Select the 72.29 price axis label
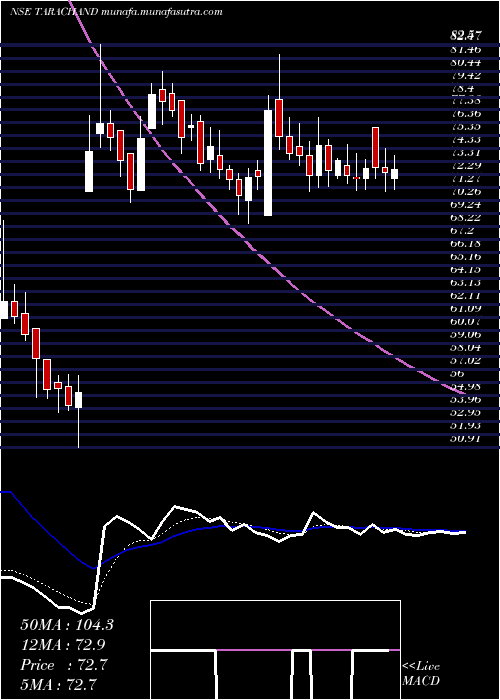 (x=466, y=166)
